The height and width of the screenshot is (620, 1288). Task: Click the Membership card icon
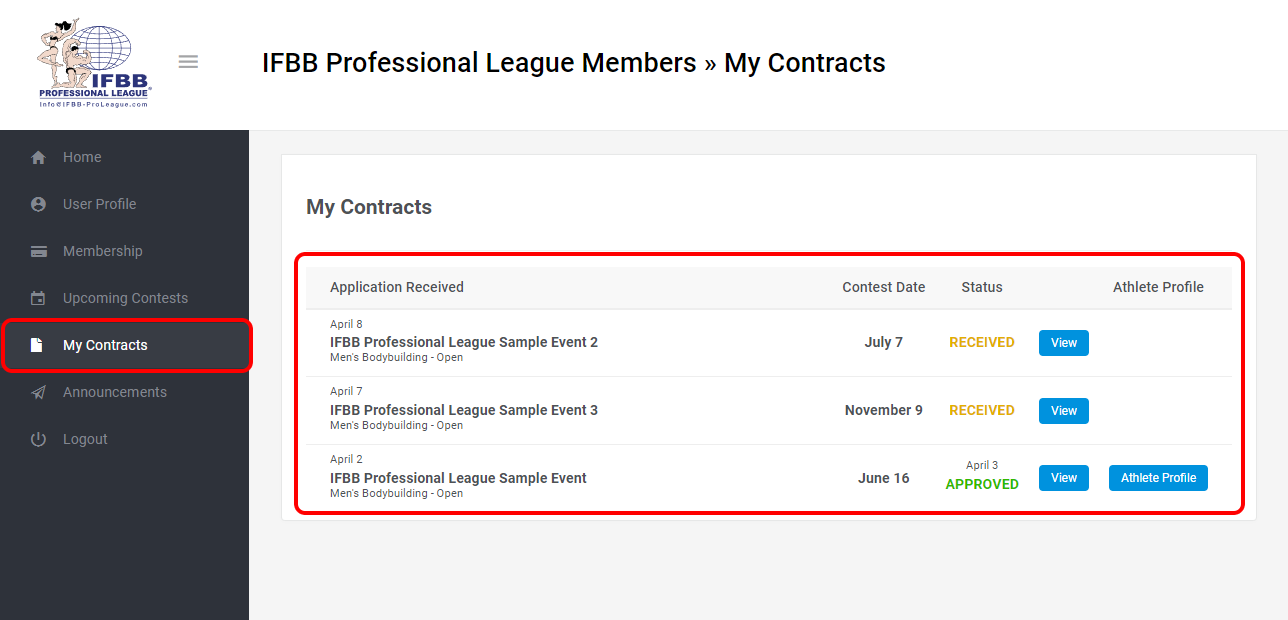click(38, 251)
